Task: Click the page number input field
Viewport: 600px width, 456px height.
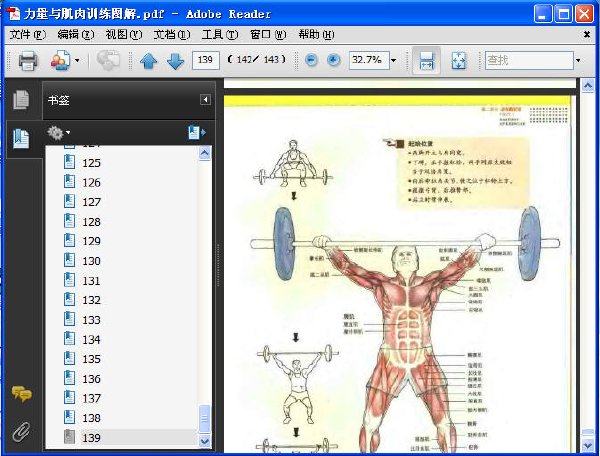Action: [x=205, y=60]
